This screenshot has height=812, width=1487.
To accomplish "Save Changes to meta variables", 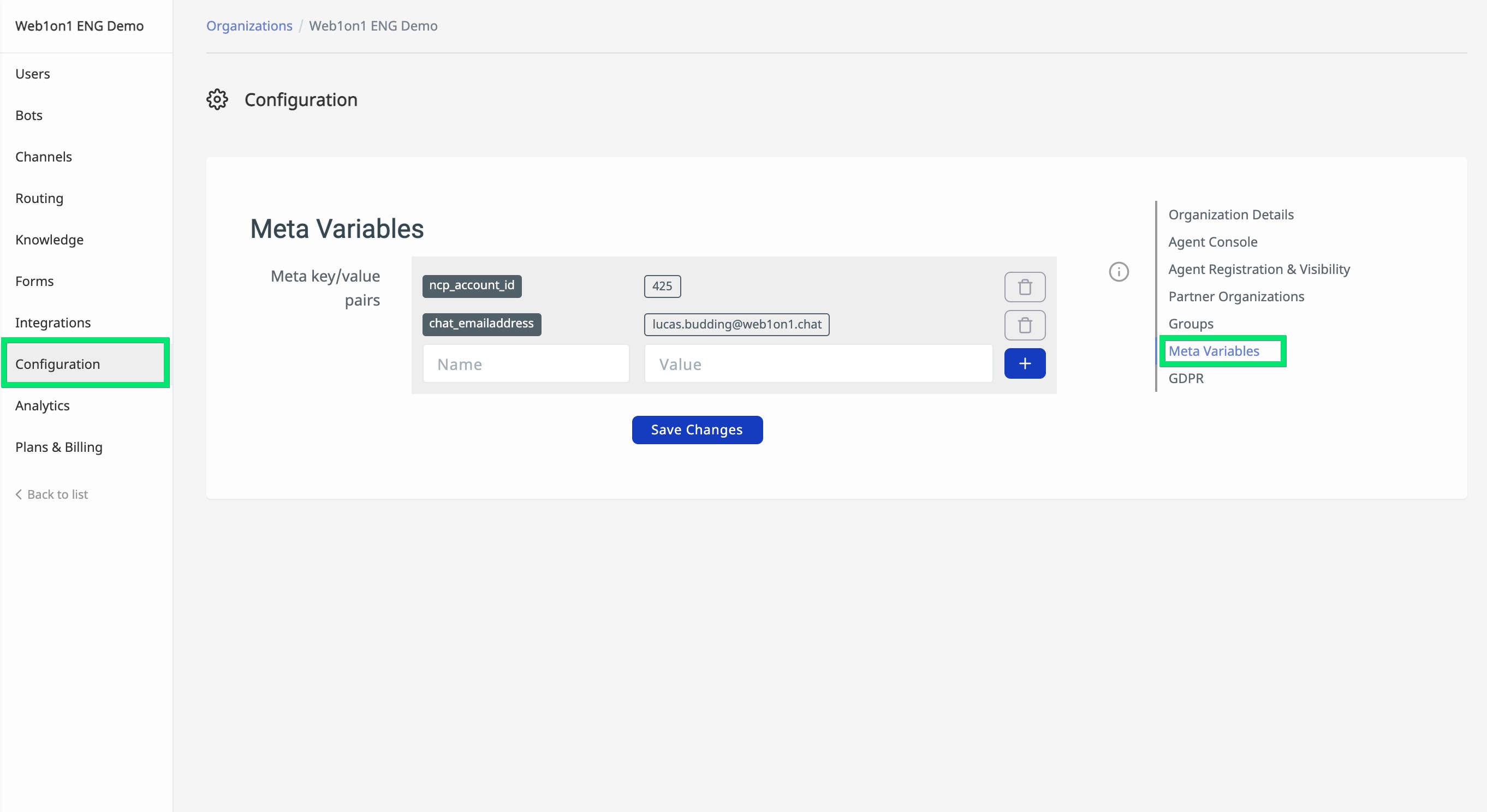I will pyautogui.click(x=697, y=430).
